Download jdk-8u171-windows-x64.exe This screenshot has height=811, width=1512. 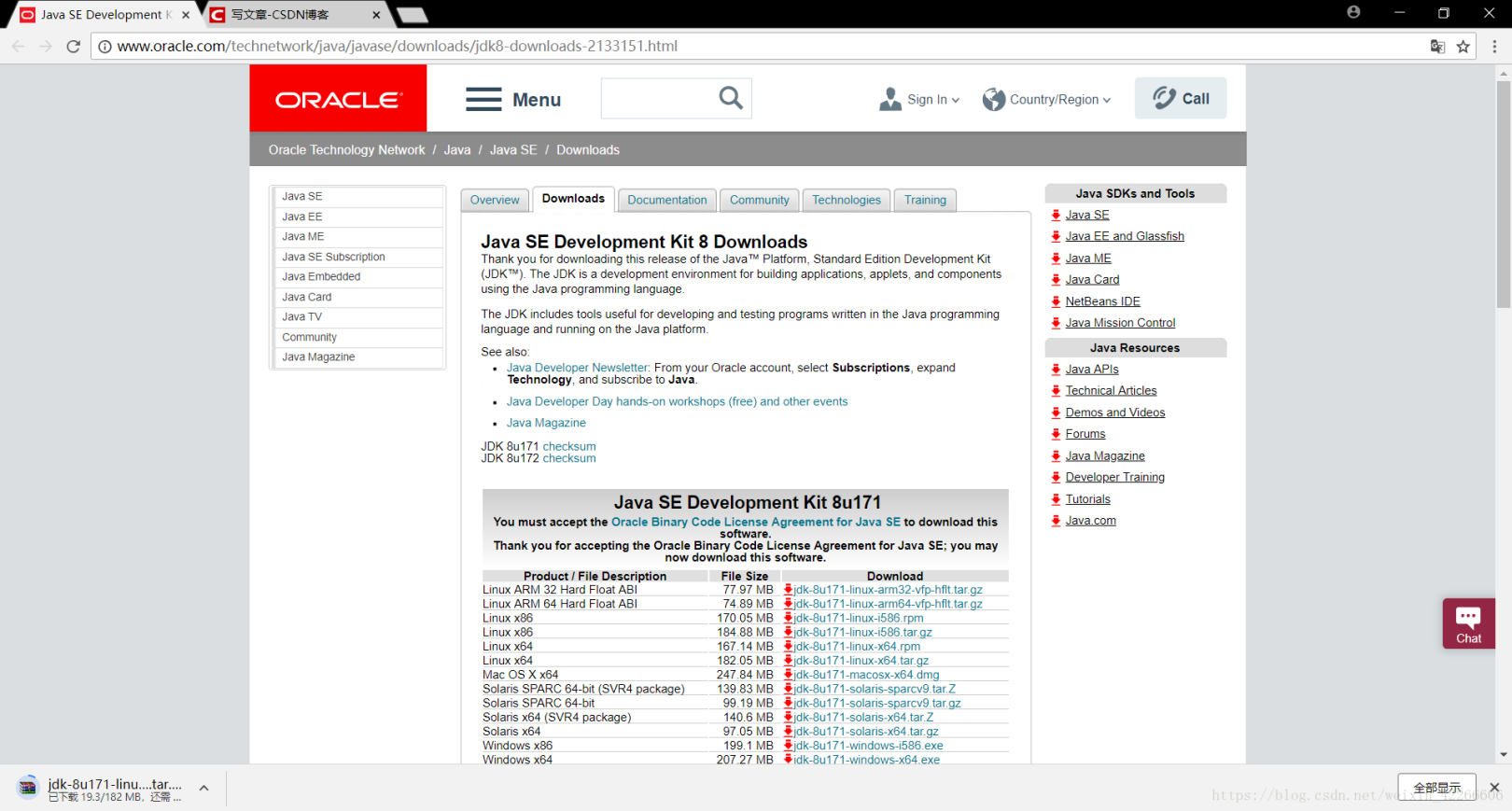(x=866, y=760)
